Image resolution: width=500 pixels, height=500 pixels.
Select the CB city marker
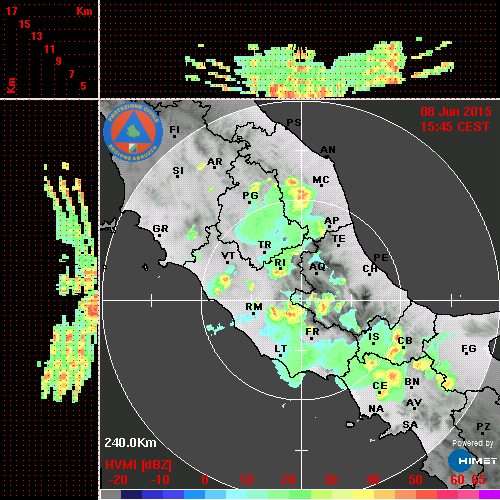[x=404, y=348]
